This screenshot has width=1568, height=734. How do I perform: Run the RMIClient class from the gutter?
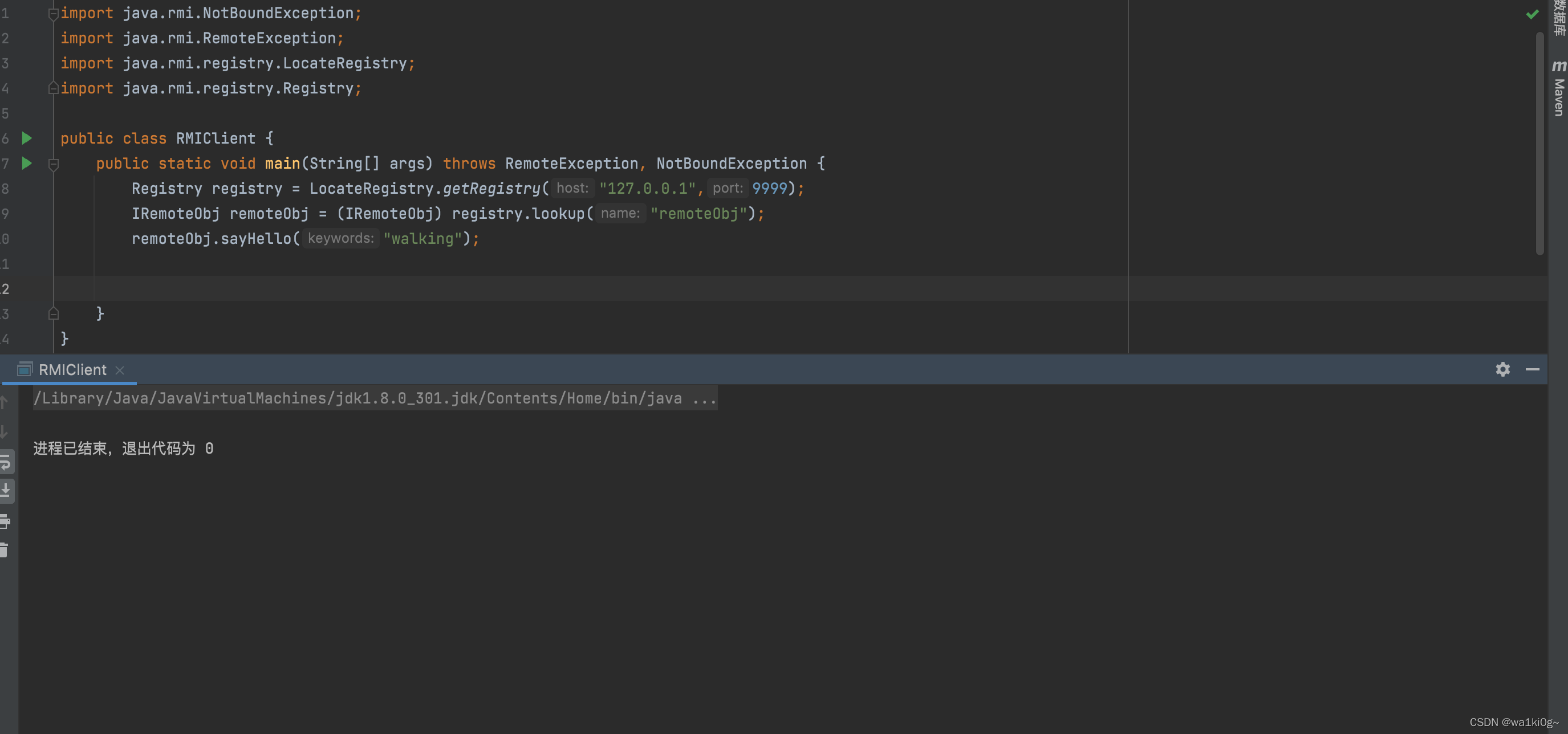[27, 138]
